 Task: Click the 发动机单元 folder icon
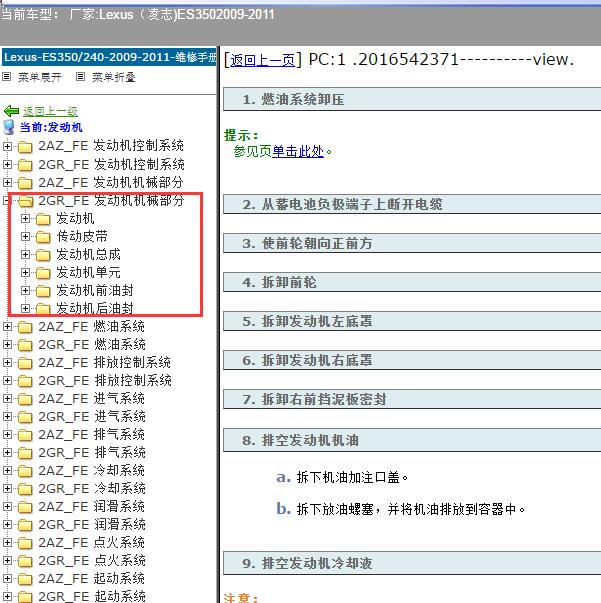click(43, 273)
